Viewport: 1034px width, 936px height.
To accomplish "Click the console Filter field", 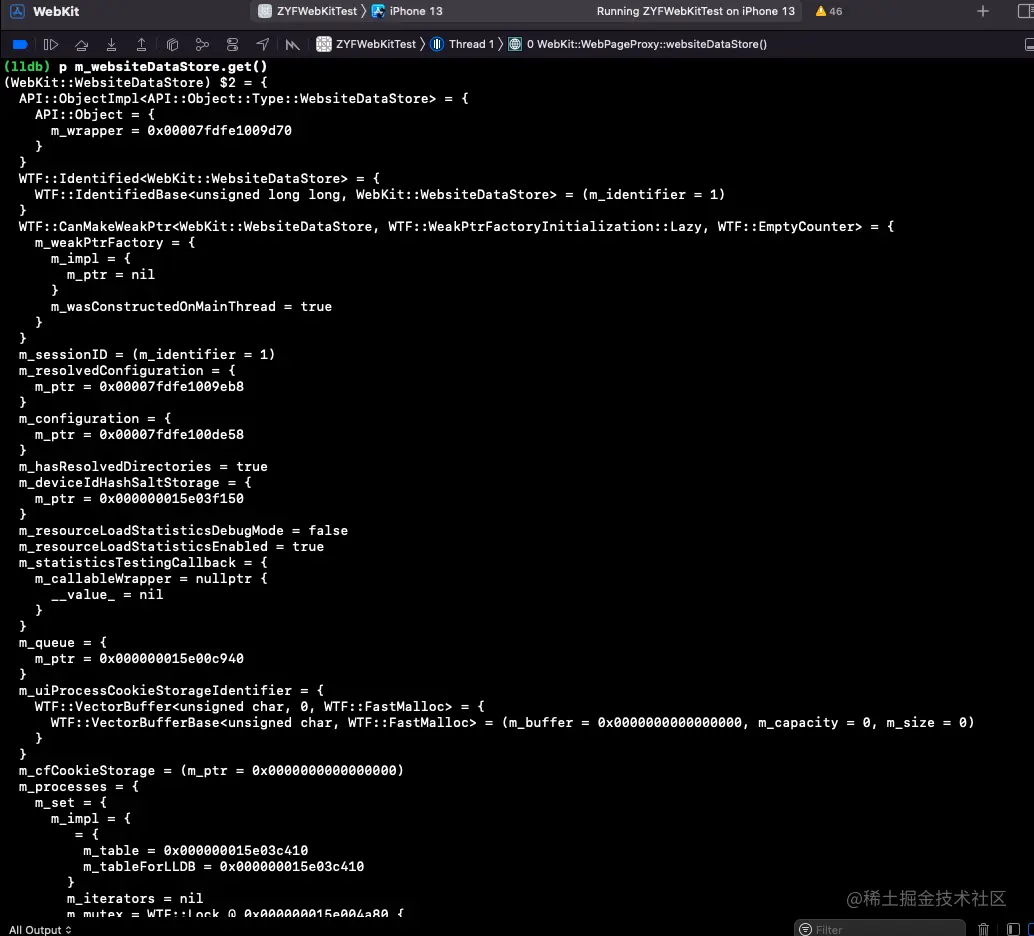I will (880, 929).
